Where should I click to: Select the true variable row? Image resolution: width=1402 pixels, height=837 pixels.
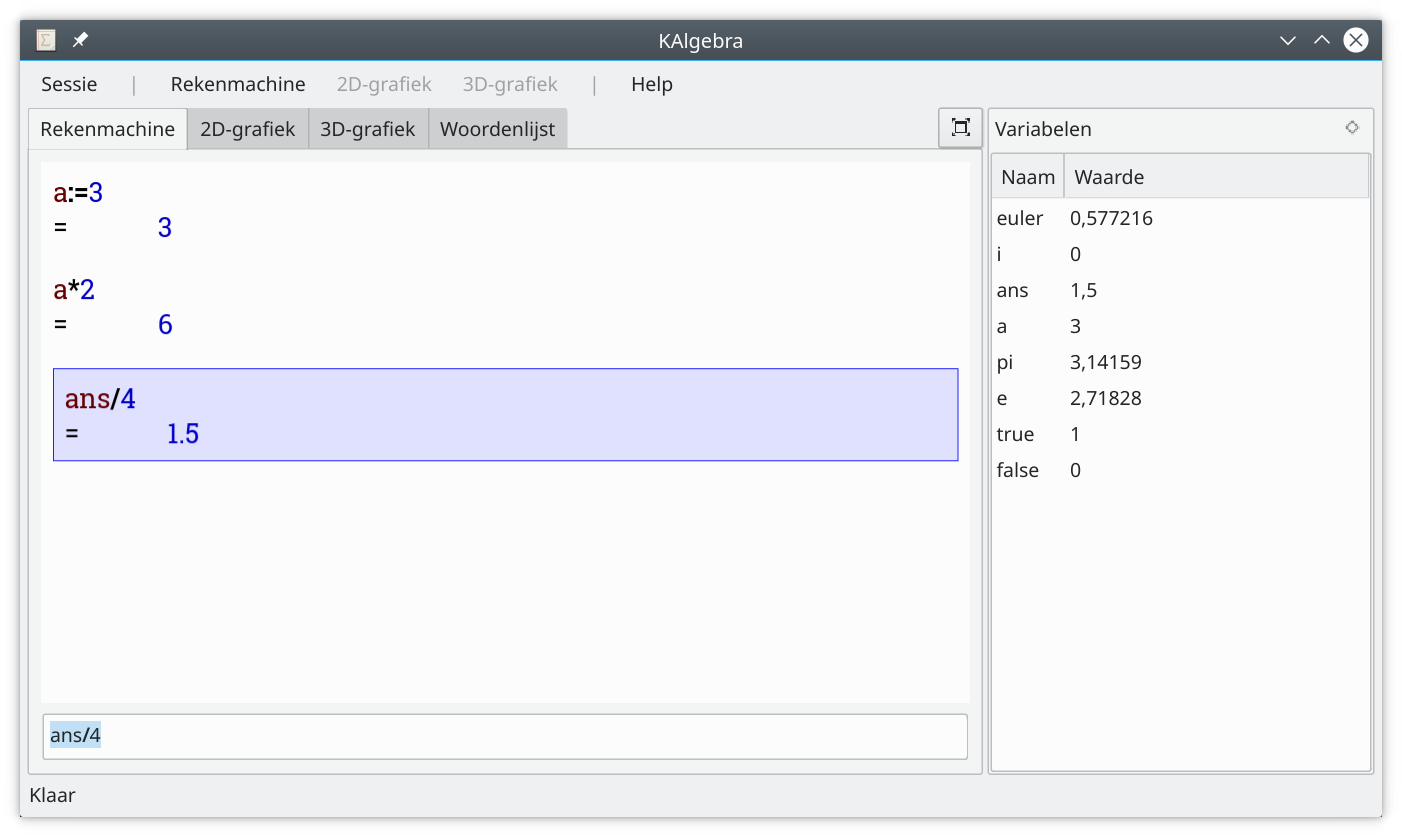1180,434
